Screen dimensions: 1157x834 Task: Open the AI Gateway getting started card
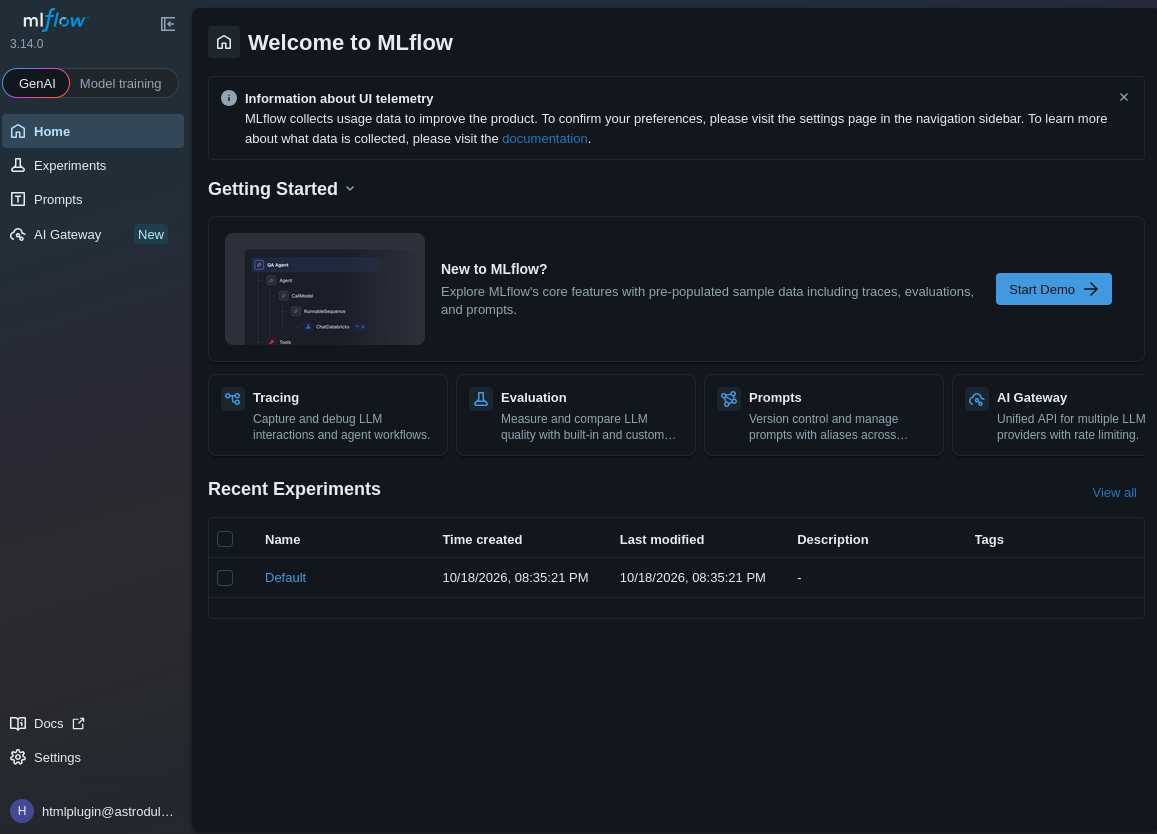tap(1049, 415)
